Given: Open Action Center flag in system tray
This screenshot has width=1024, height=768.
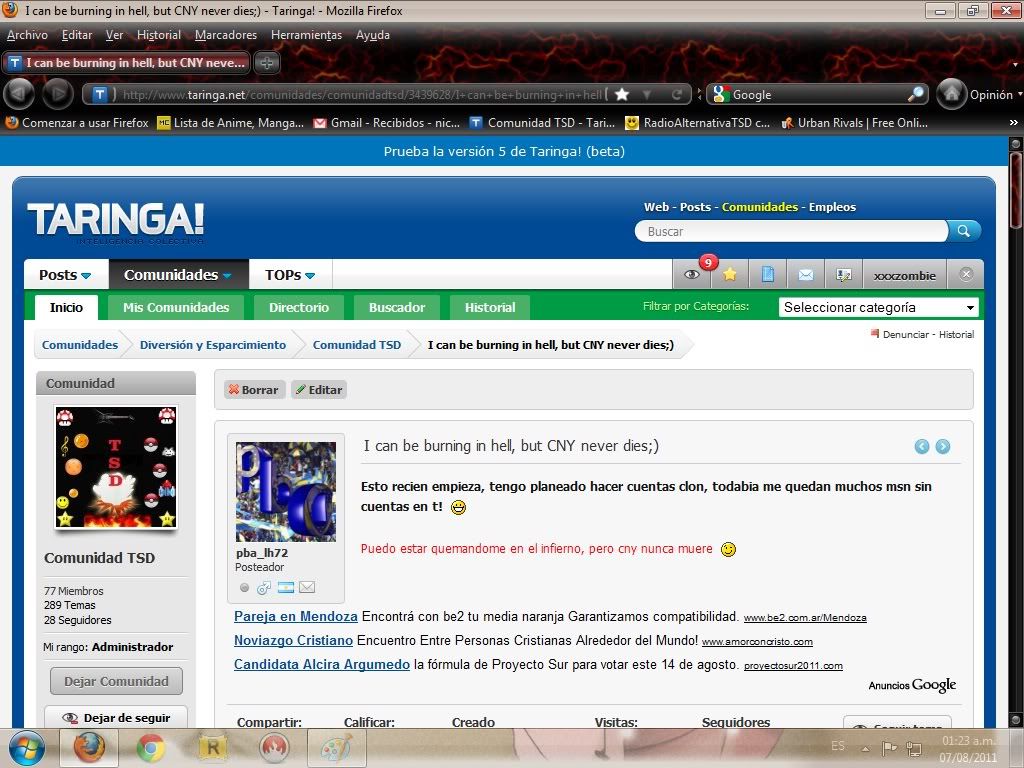Looking at the screenshot, I should click(889, 748).
